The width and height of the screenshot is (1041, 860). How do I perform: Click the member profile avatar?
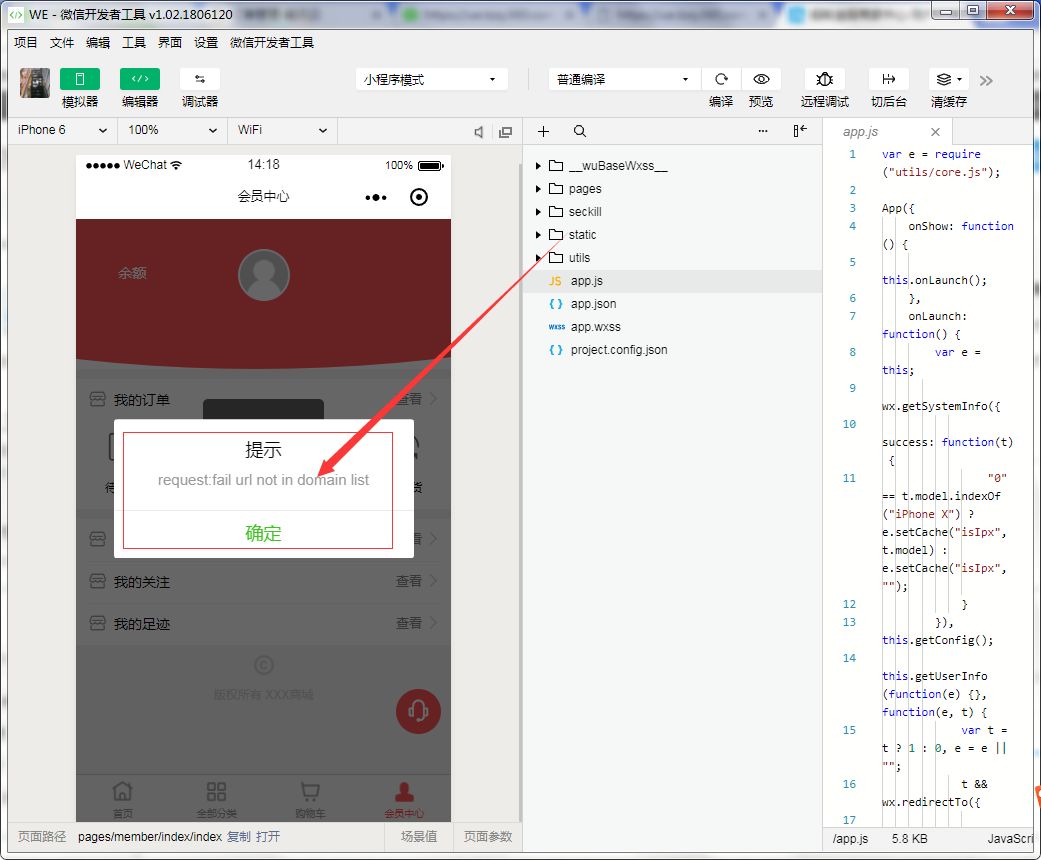[264, 275]
